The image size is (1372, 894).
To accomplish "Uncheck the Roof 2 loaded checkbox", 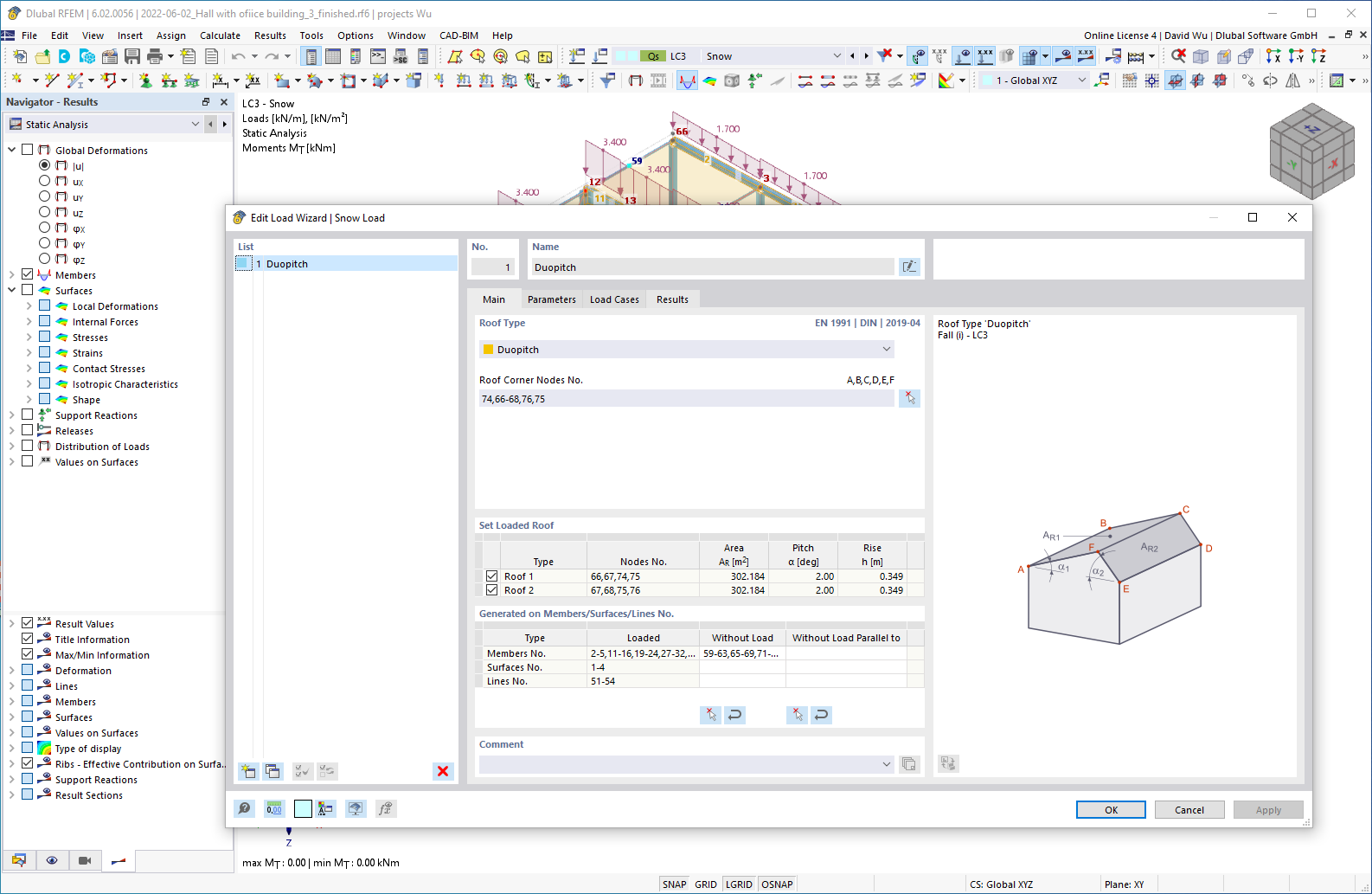I will (492, 590).
